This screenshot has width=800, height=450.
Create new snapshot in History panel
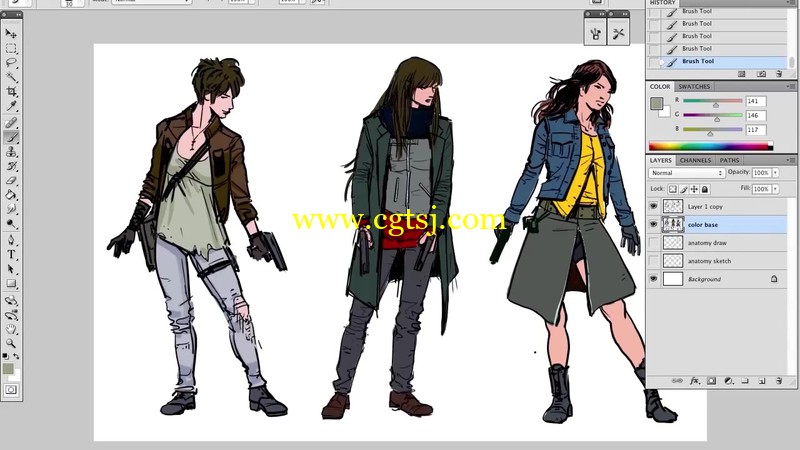point(761,74)
